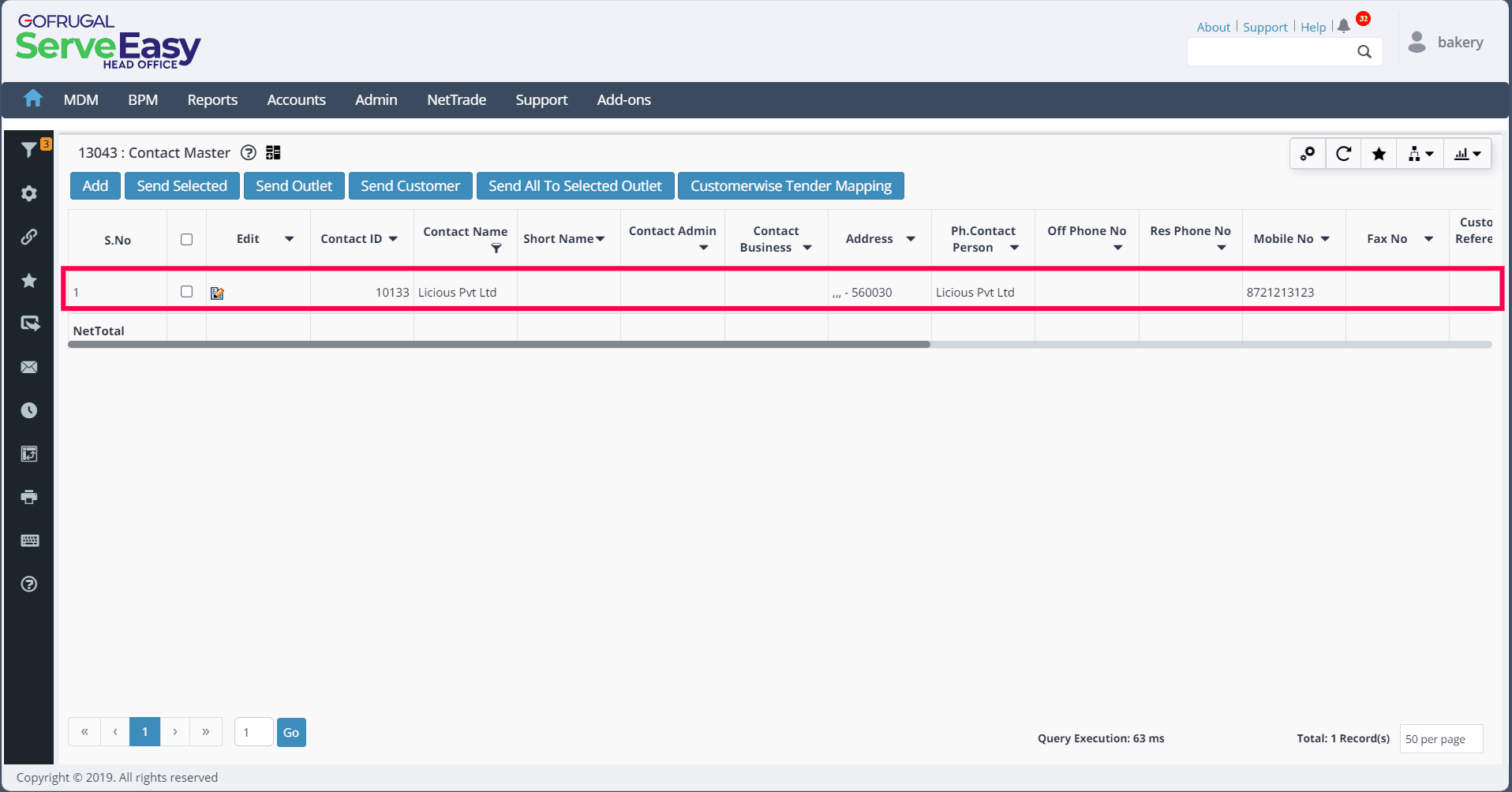The height and width of the screenshot is (792, 1512).
Task: Open the Reports menu
Action: 212,100
